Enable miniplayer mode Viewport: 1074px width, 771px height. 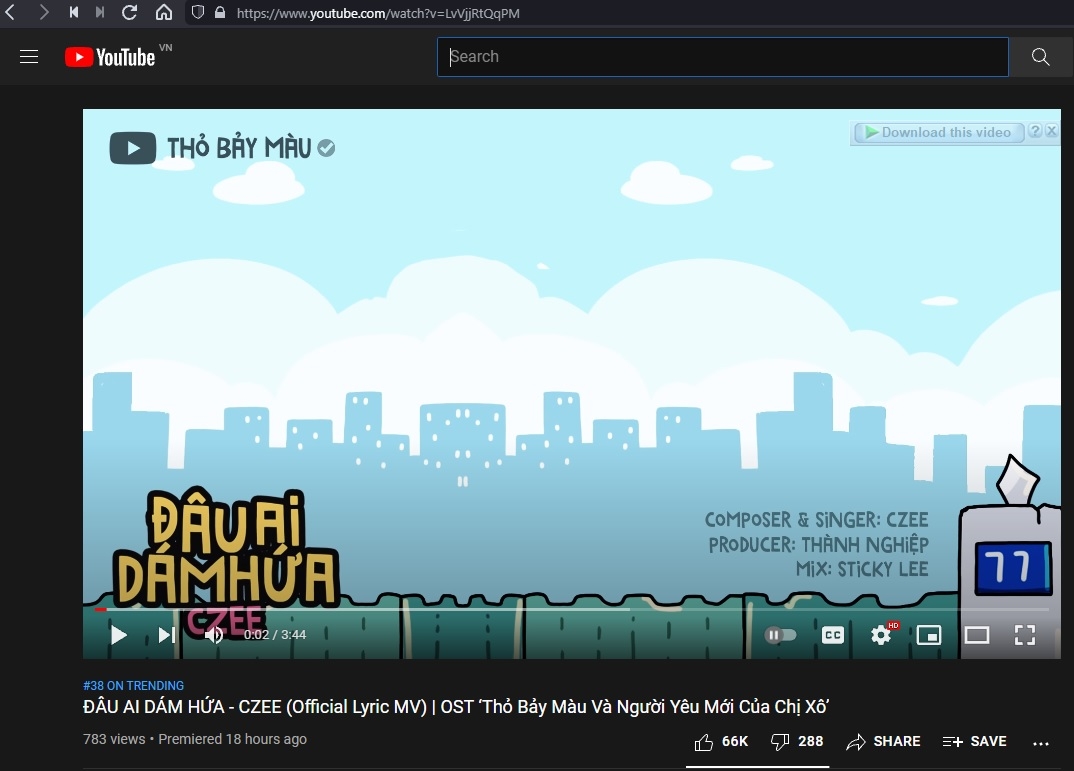[929, 635]
